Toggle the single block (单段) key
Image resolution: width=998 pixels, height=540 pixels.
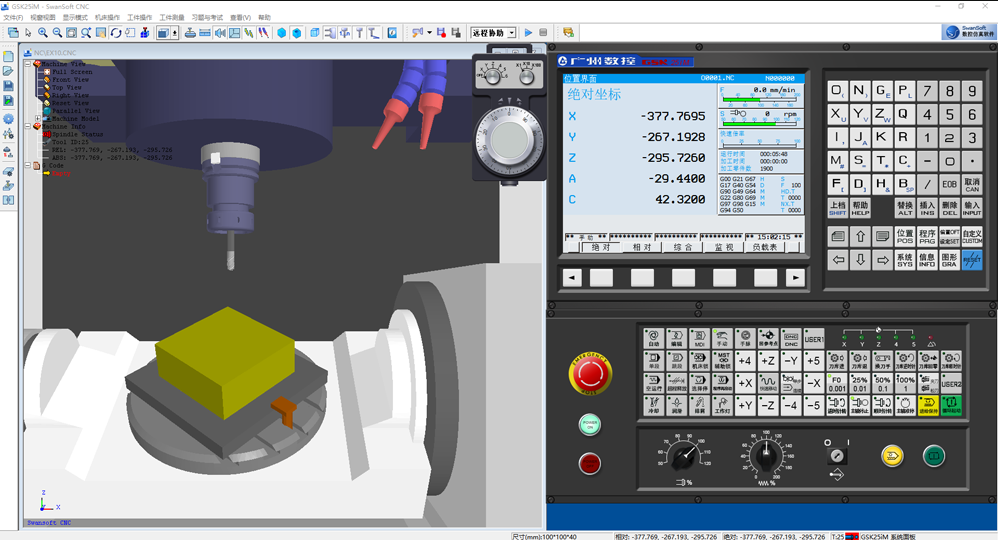[653, 360]
